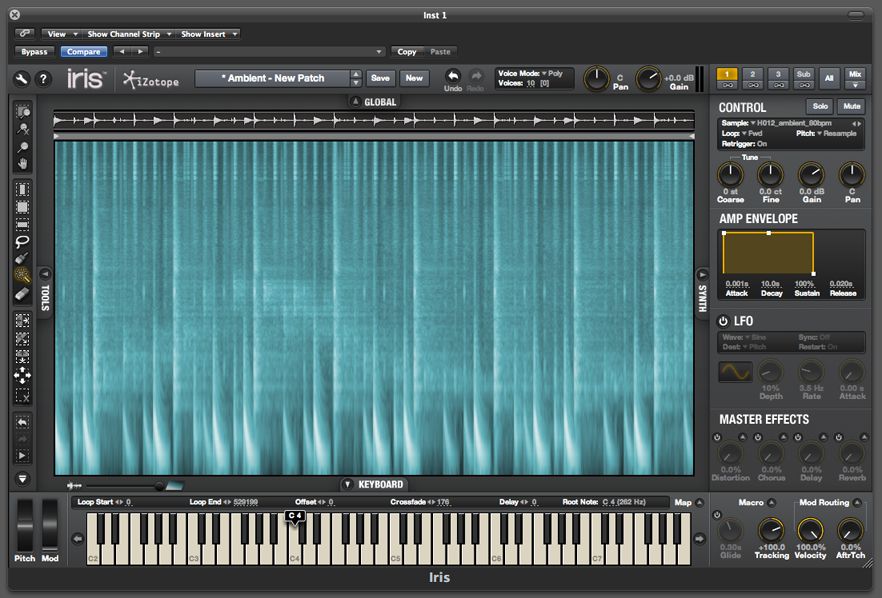
Task: Switch to the Sub layer tab
Action: (x=804, y=74)
